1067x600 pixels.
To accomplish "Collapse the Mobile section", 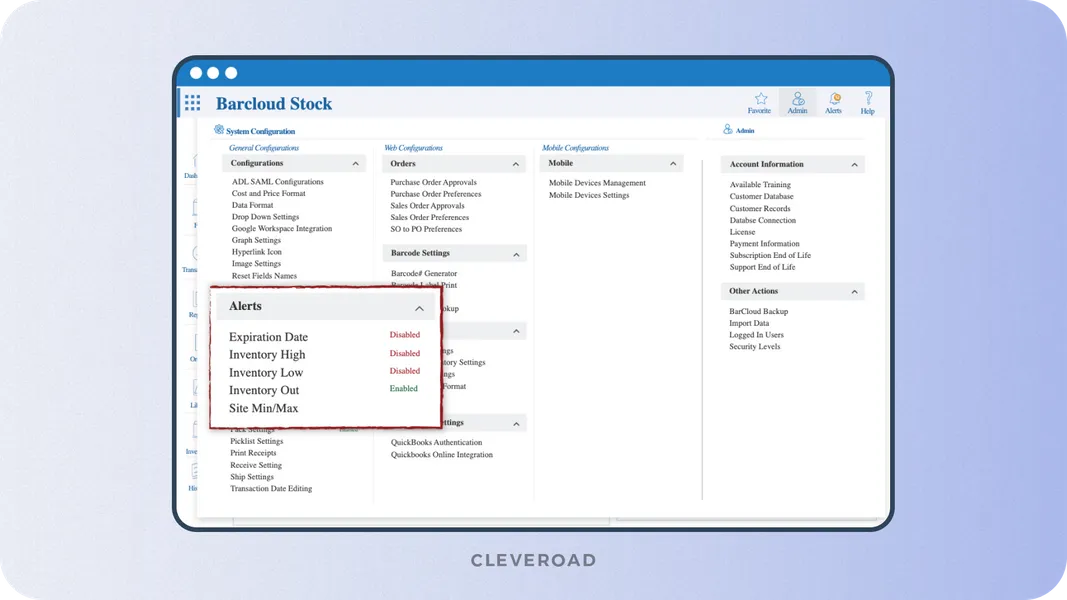I will coord(673,164).
